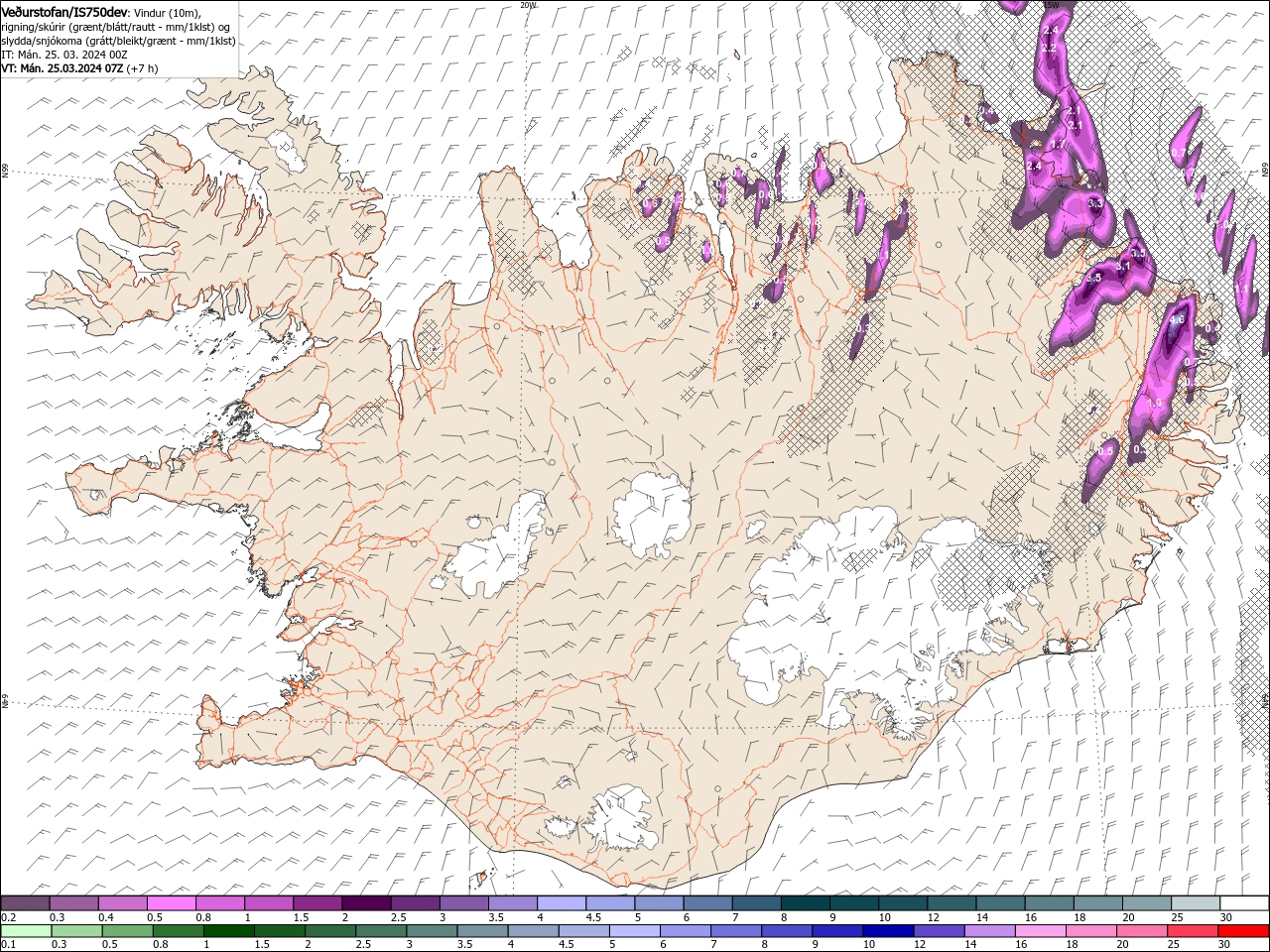Click the 4.6 snowfall value on the map

(1178, 320)
